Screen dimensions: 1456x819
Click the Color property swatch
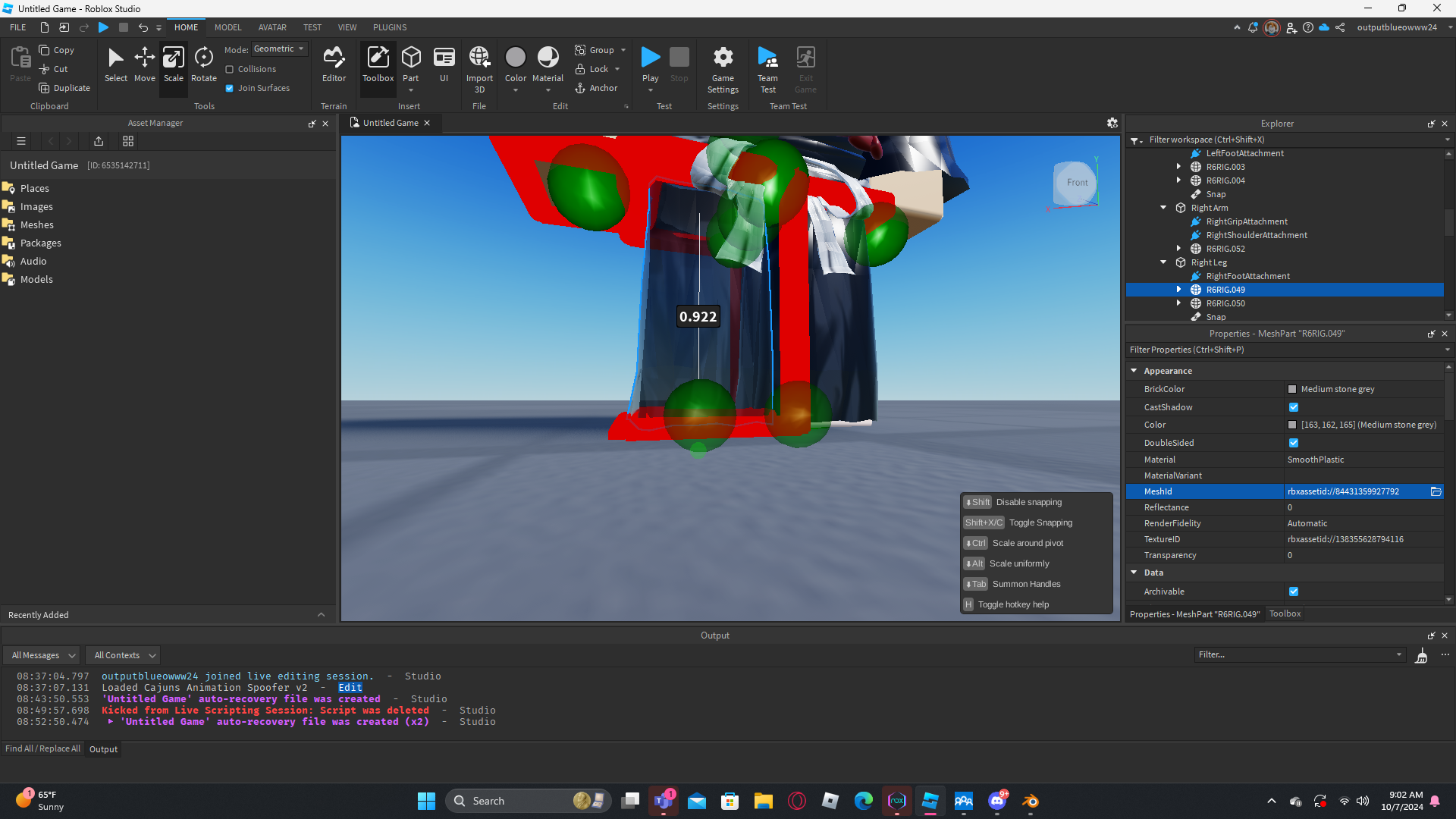pyautogui.click(x=1292, y=425)
